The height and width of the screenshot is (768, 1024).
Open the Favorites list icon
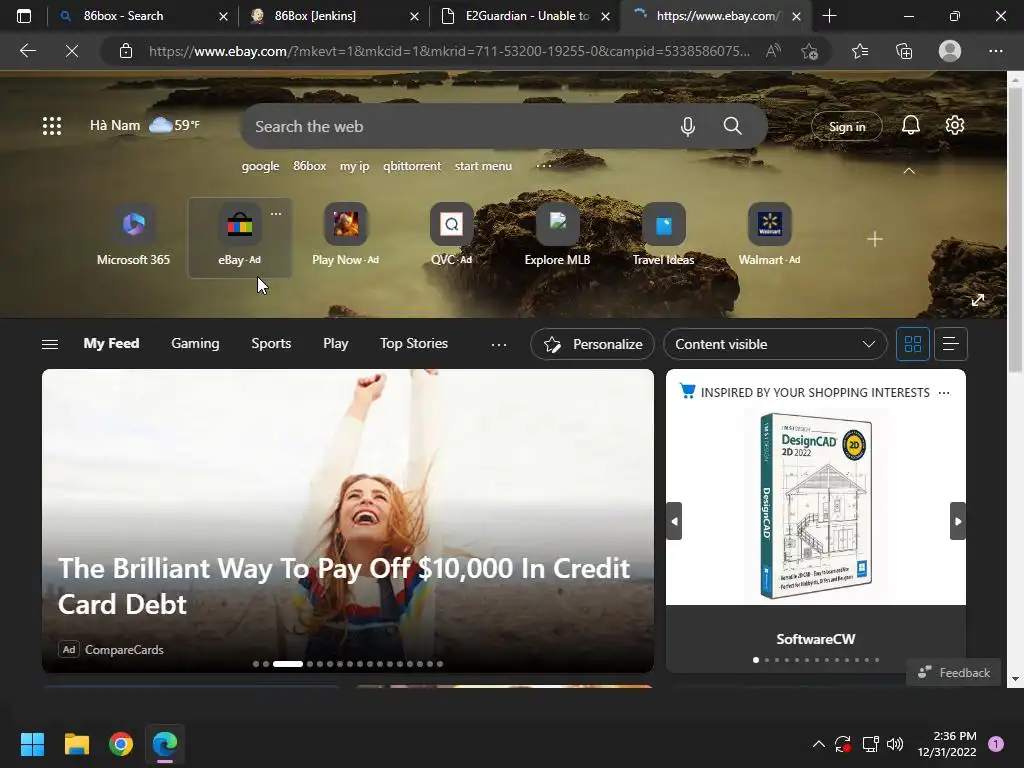click(860, 51)
